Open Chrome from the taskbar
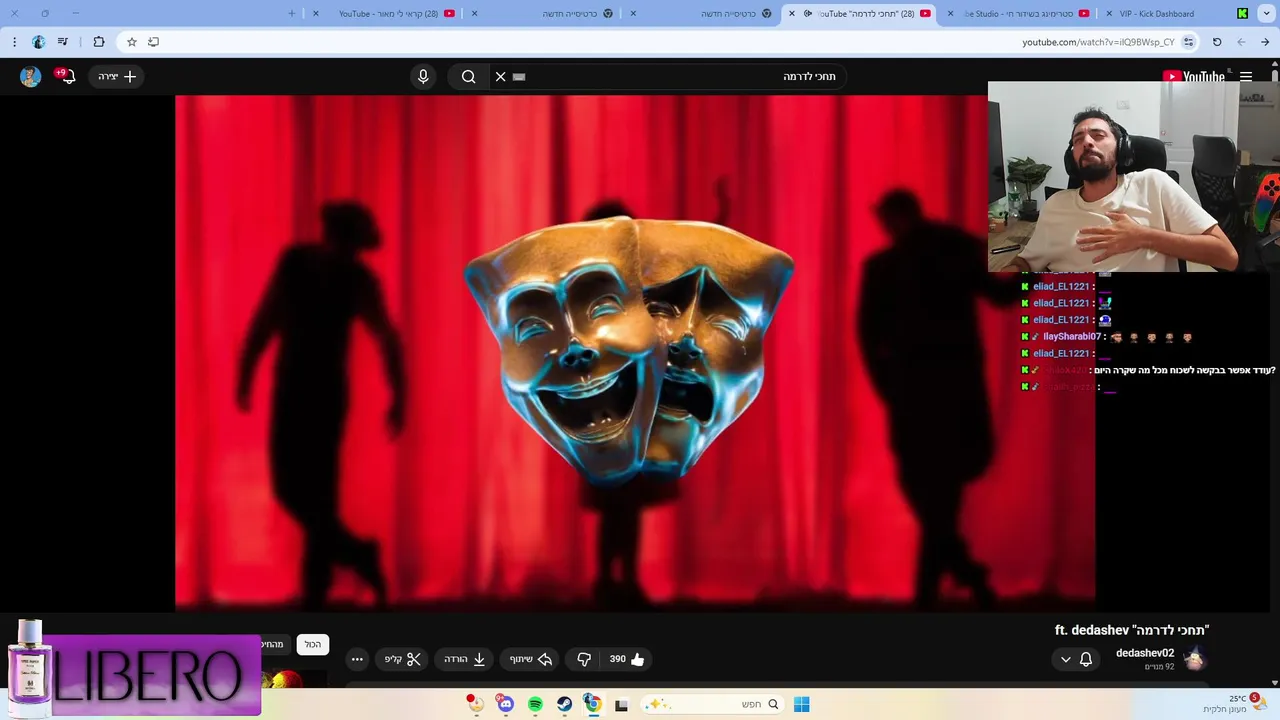Screen dimensions: 1280x720 click(592, 704)
